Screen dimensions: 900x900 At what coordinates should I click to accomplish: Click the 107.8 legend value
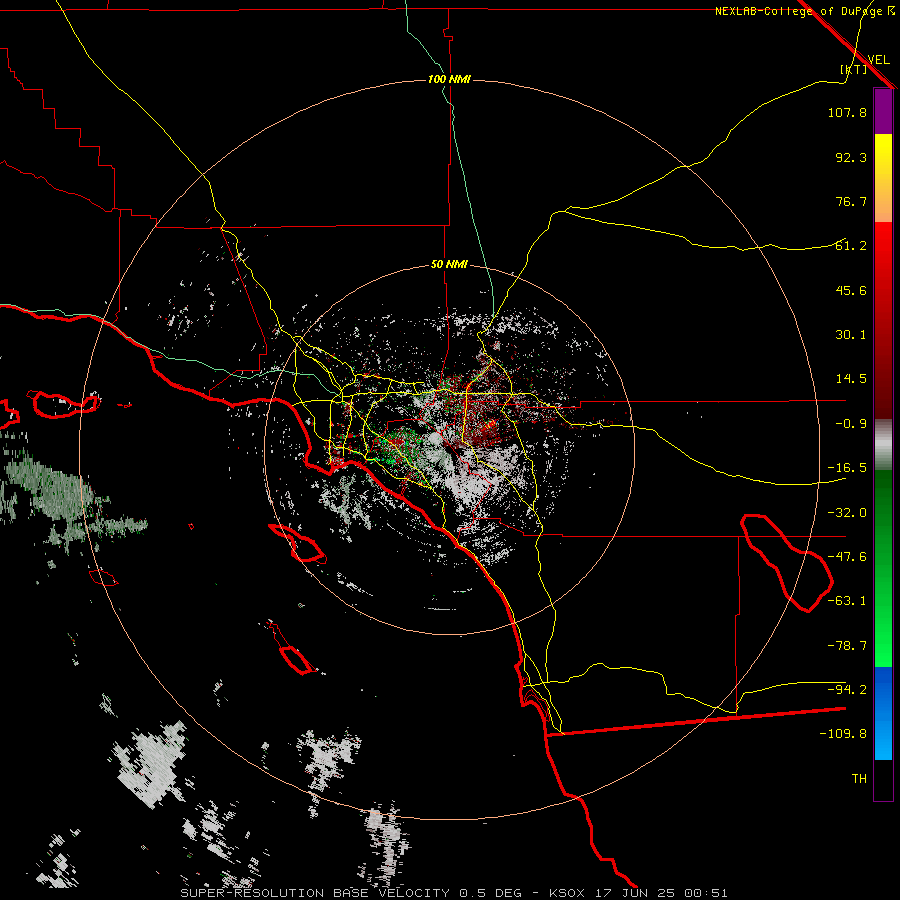[847, 112]
